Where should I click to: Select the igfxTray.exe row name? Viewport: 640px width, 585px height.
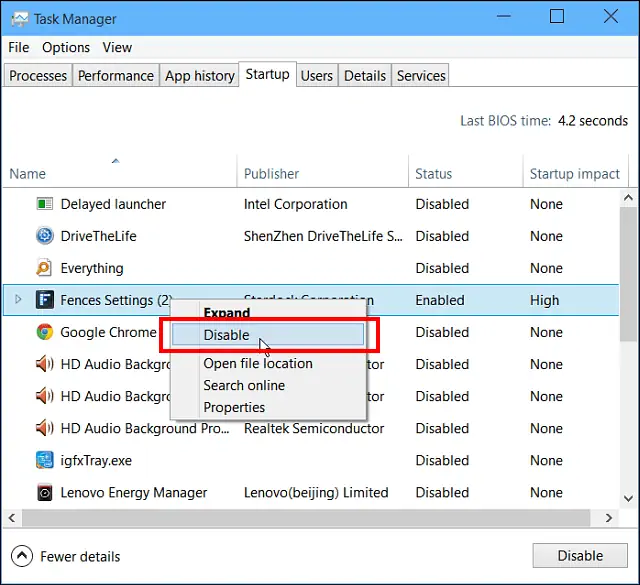96,460
